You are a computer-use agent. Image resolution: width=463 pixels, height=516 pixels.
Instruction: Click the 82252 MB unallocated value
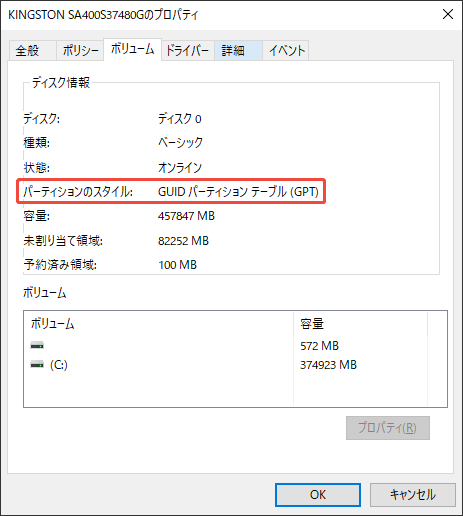point(183,241)
